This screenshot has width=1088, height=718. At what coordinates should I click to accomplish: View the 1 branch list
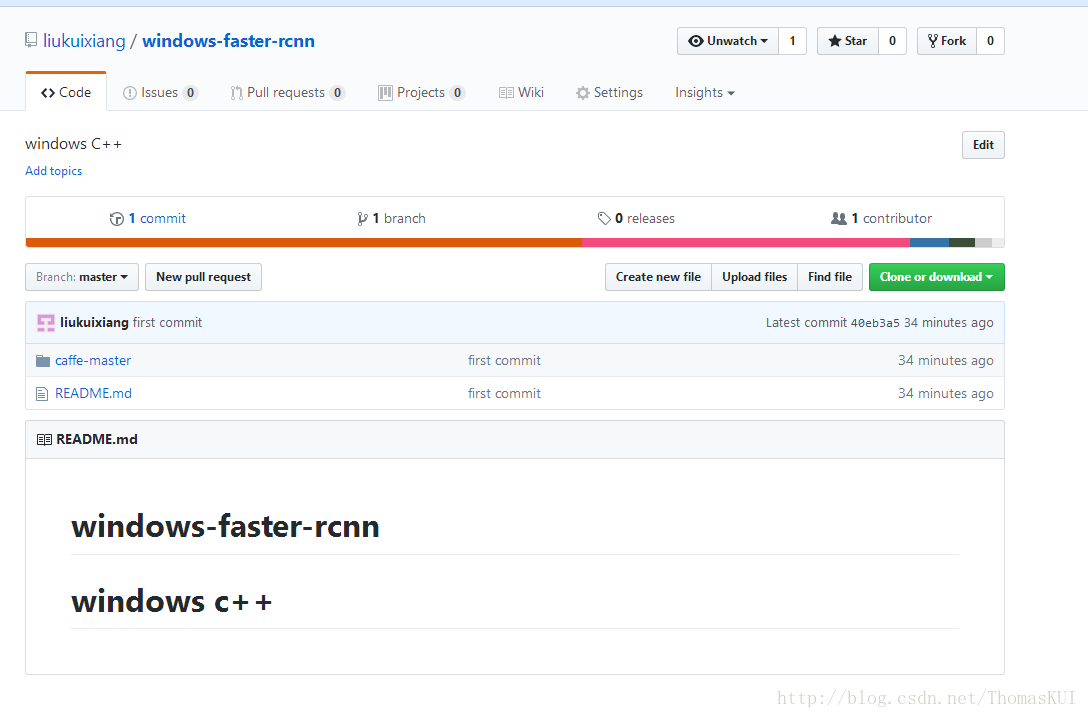tap(391, 219)
